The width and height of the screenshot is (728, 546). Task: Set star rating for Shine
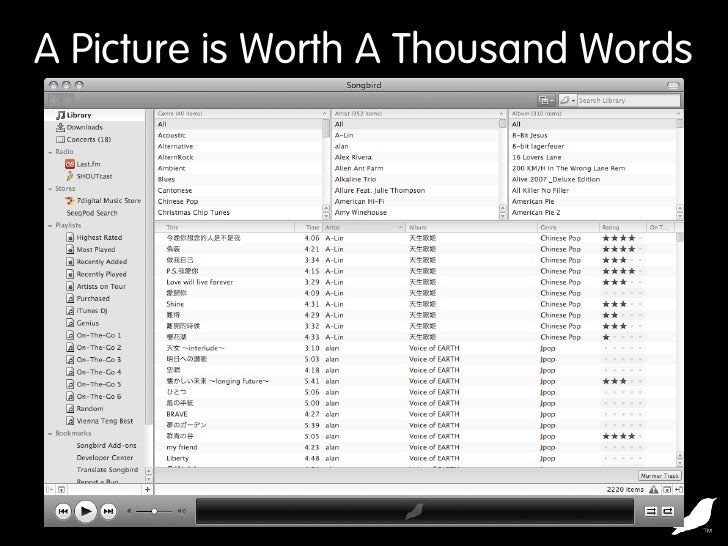pyautogui.click(x=622, y=304)
